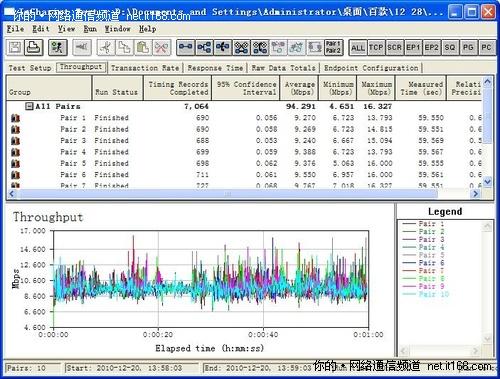Click the Paste clipboard icon

143,47
